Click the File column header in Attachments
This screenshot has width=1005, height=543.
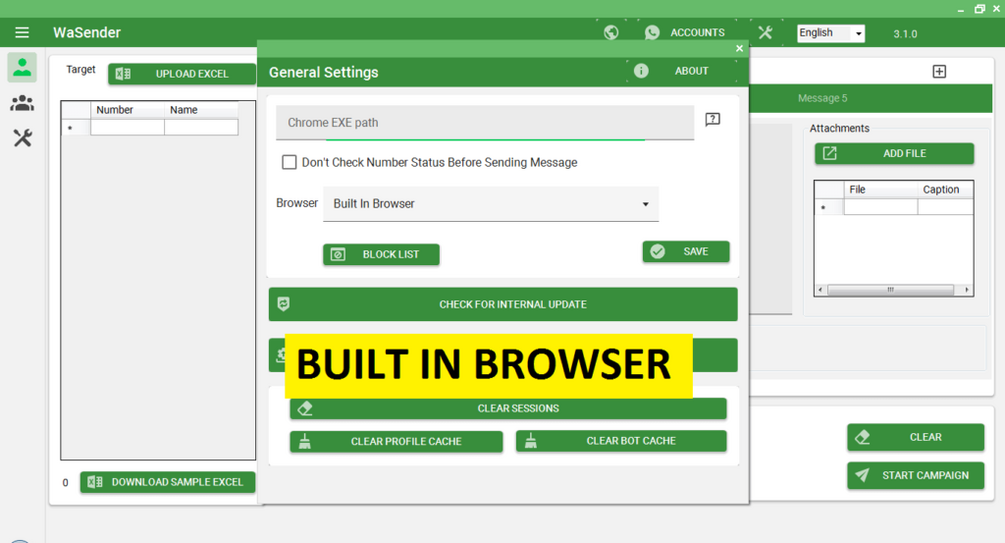881,190
